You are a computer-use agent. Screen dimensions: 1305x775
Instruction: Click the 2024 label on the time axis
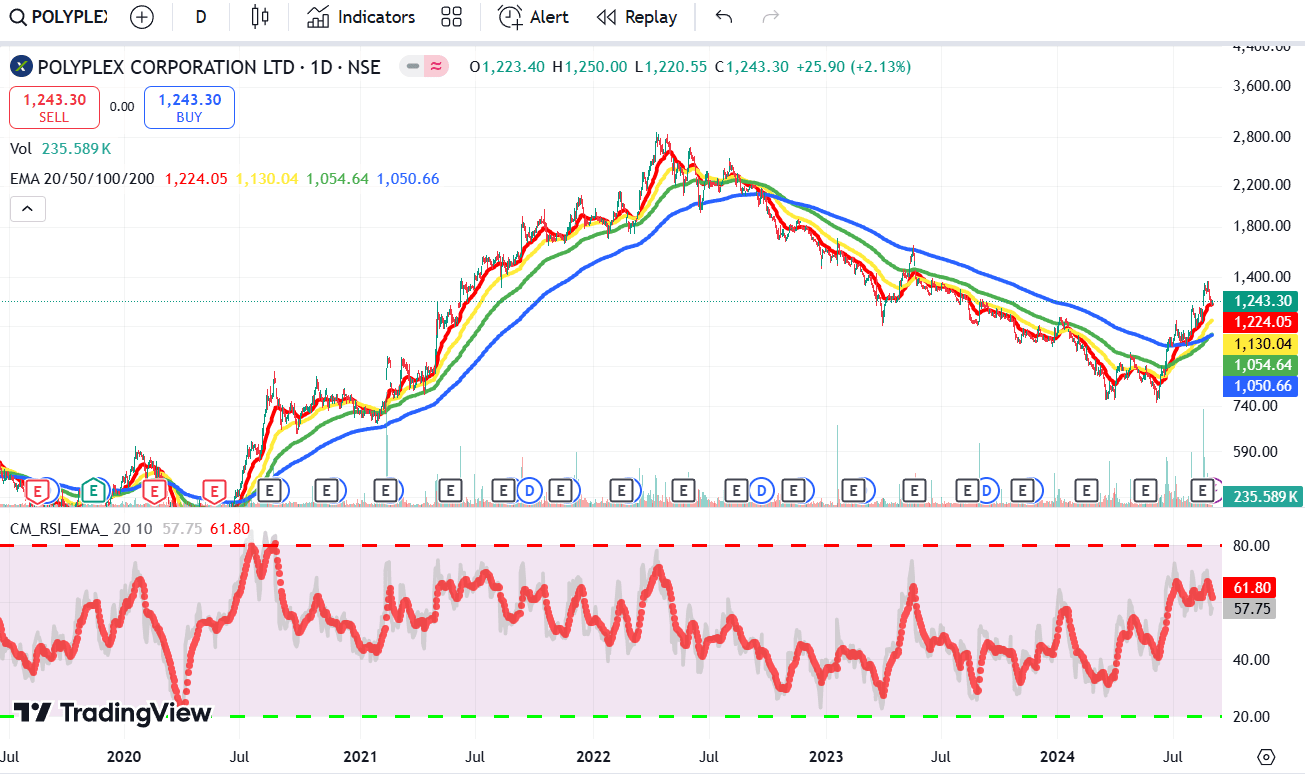1058,757
